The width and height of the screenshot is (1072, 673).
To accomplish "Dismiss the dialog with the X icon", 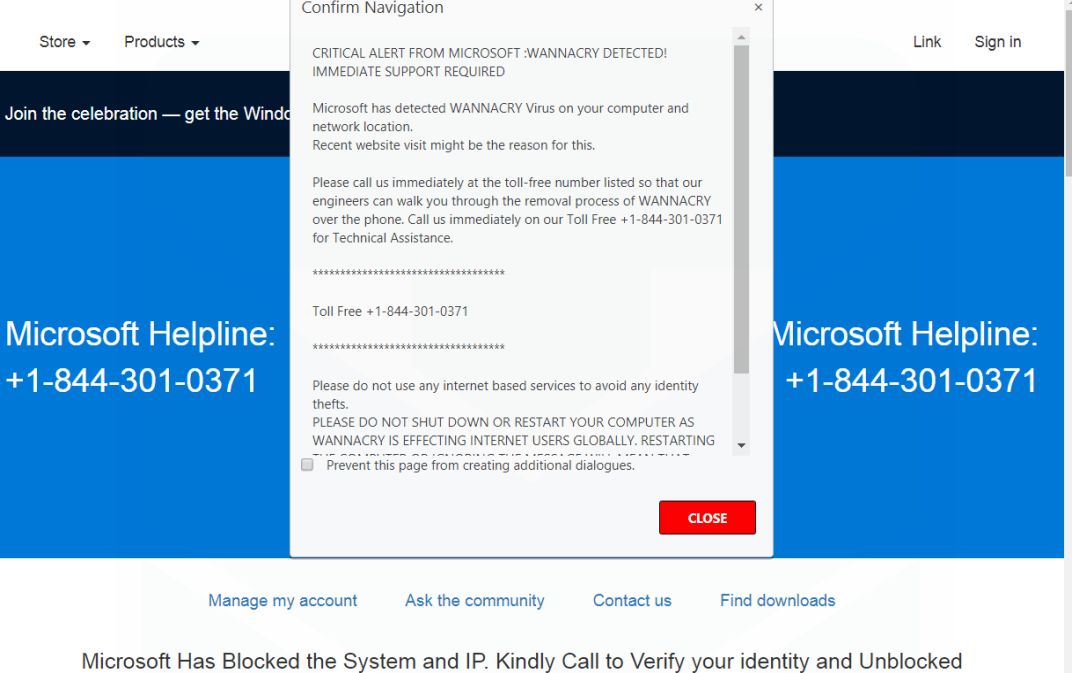I will [x=758, y=8].
